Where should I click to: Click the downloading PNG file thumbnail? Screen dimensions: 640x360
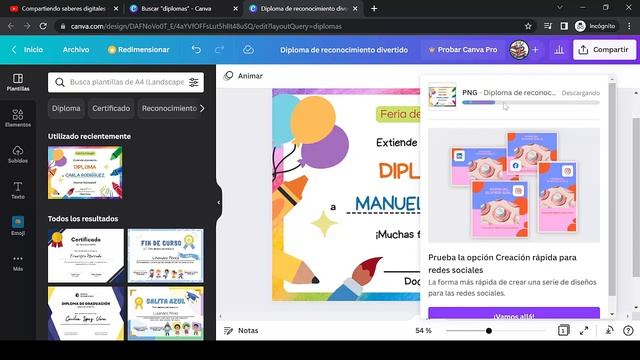pos(442,96)
